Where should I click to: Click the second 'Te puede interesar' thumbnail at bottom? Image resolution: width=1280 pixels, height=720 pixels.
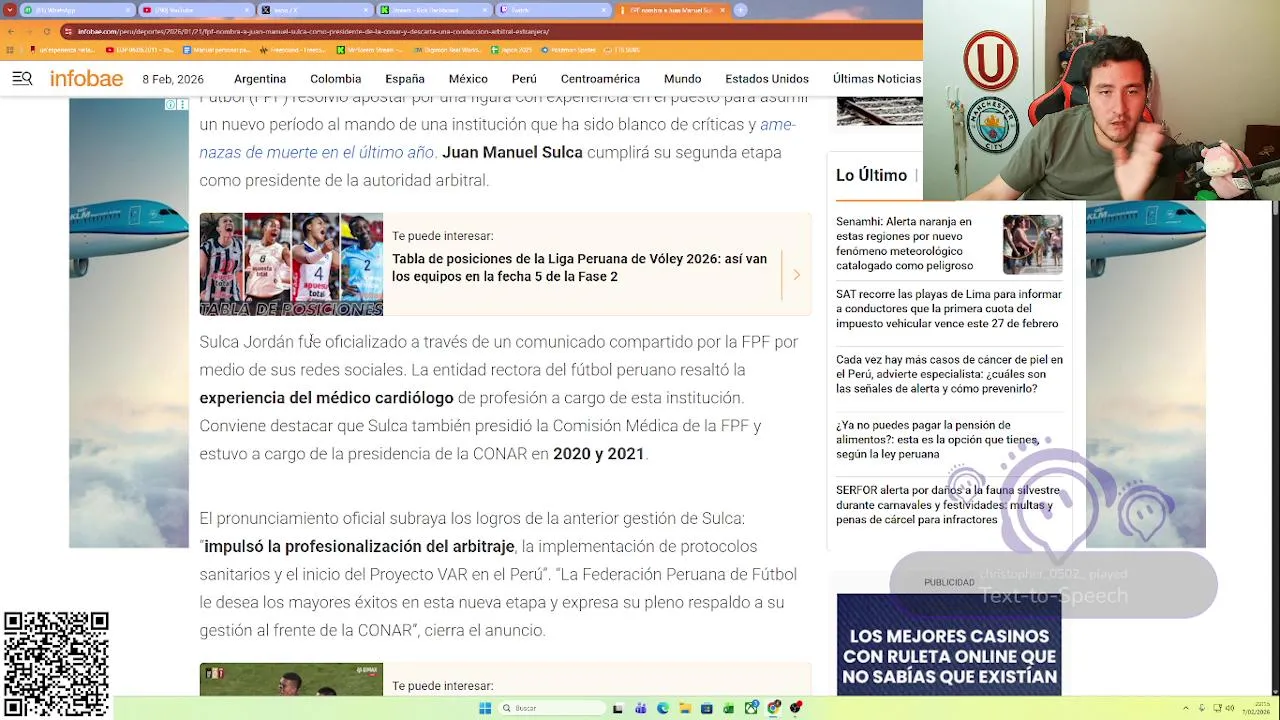[x=291, y=679]
